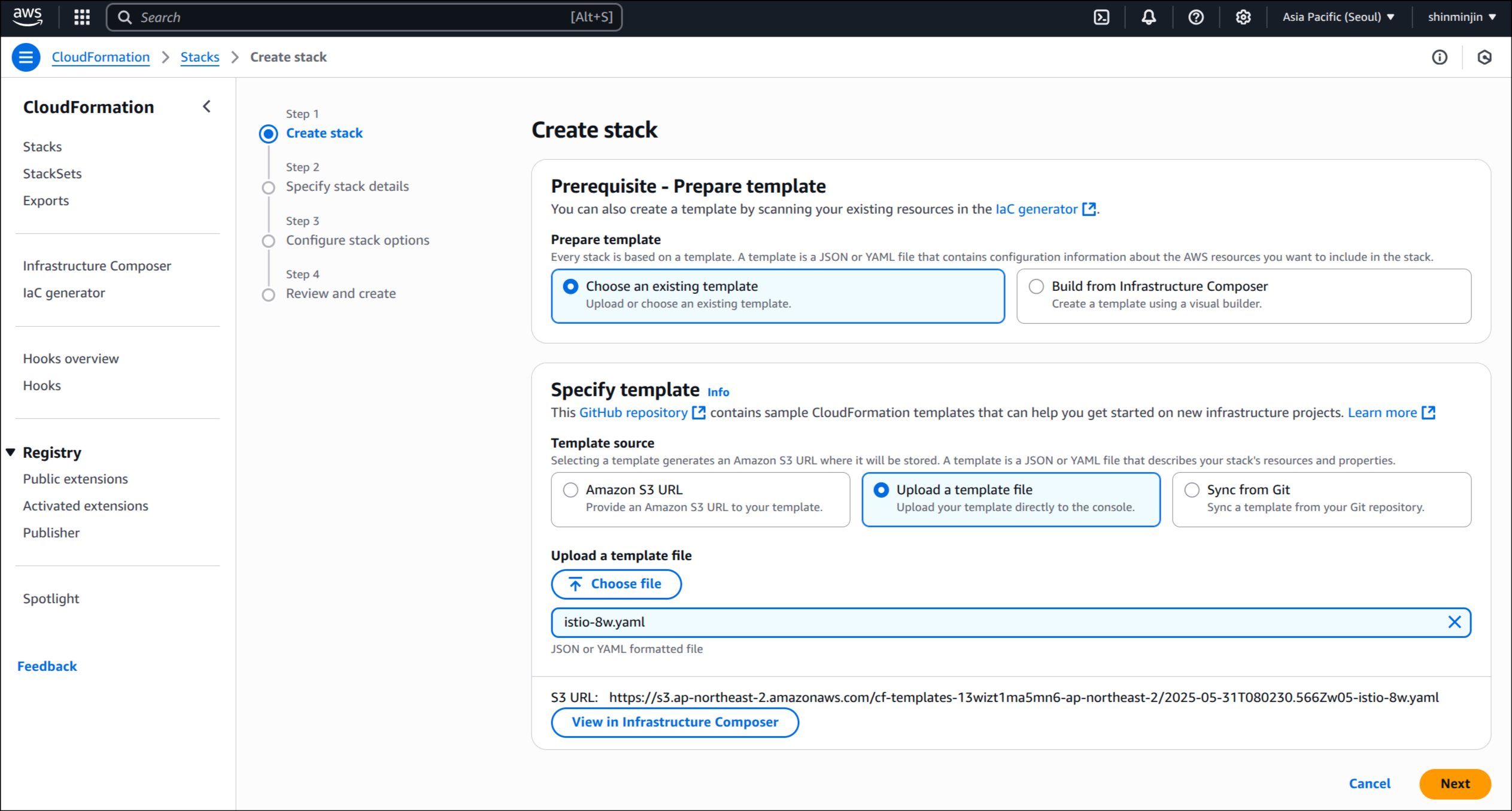Open Infrastructure Composer in the sidebar
This screenshot has height=811, width=1512.
click(97, 266)
